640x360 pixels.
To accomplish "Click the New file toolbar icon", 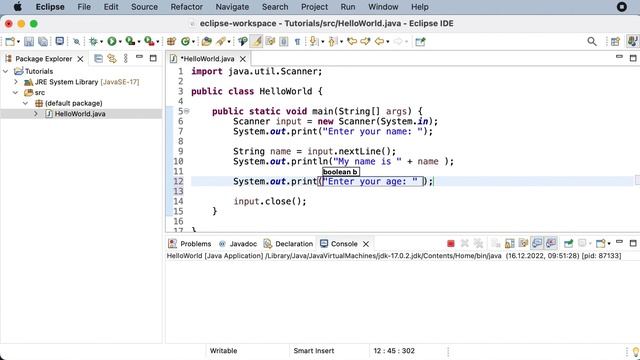I will pyautogui.click(x=10, y=42).
